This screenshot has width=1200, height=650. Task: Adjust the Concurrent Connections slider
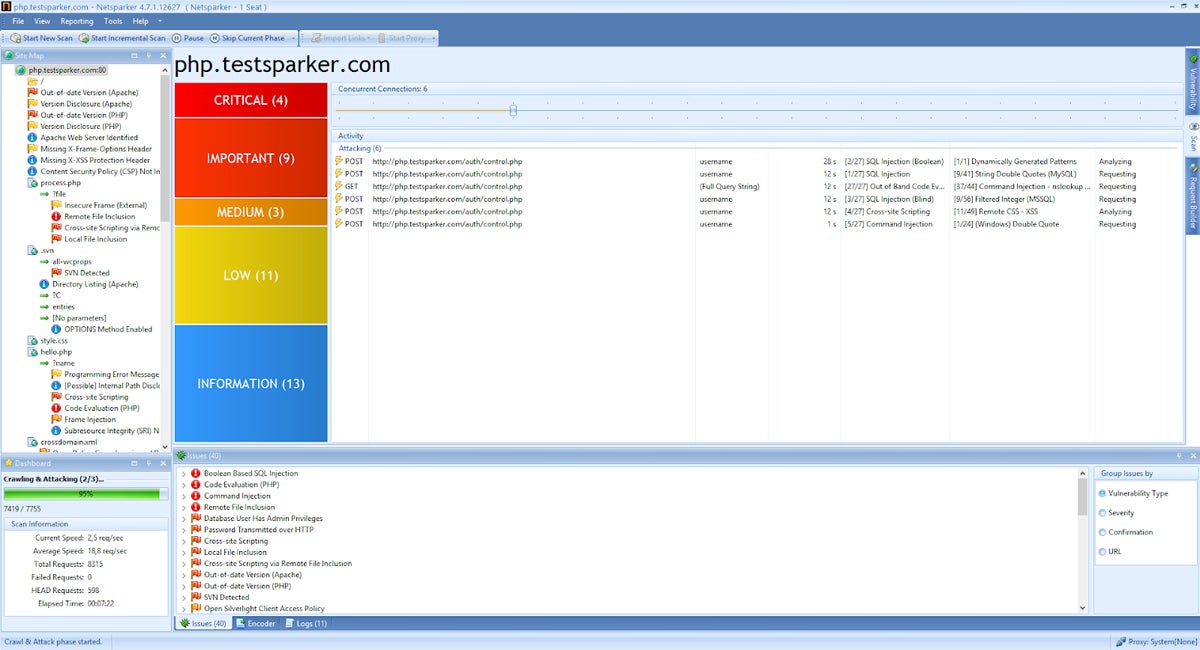point(513,110)
